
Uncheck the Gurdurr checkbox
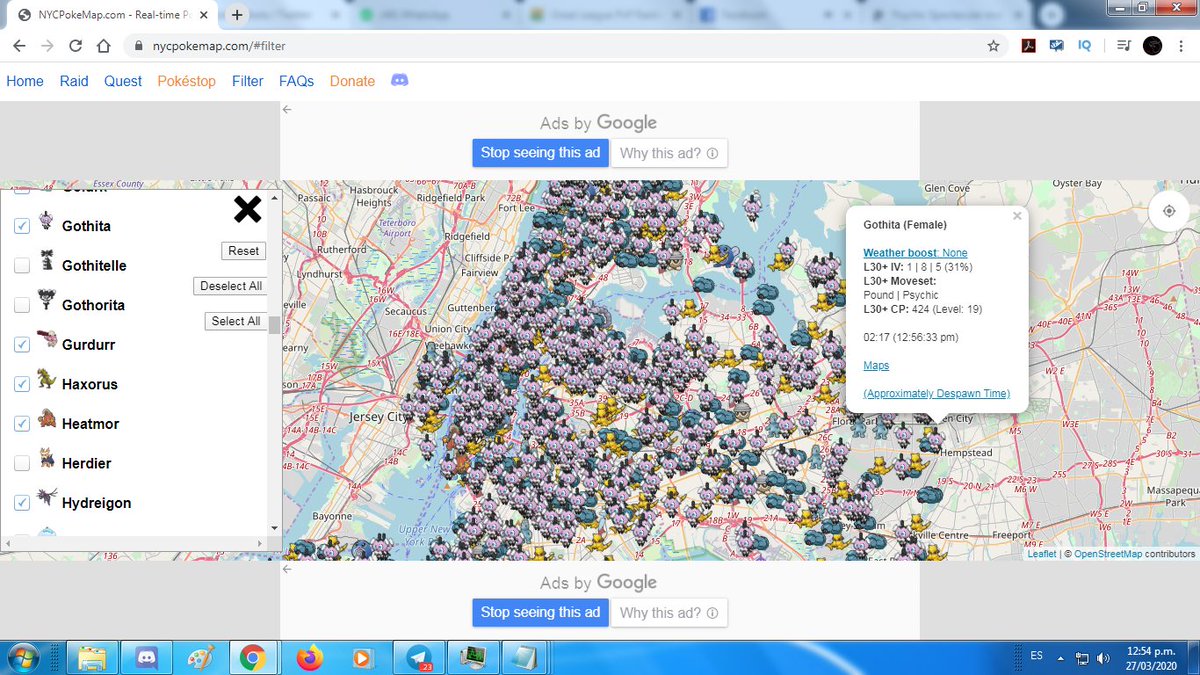[21, 344]
